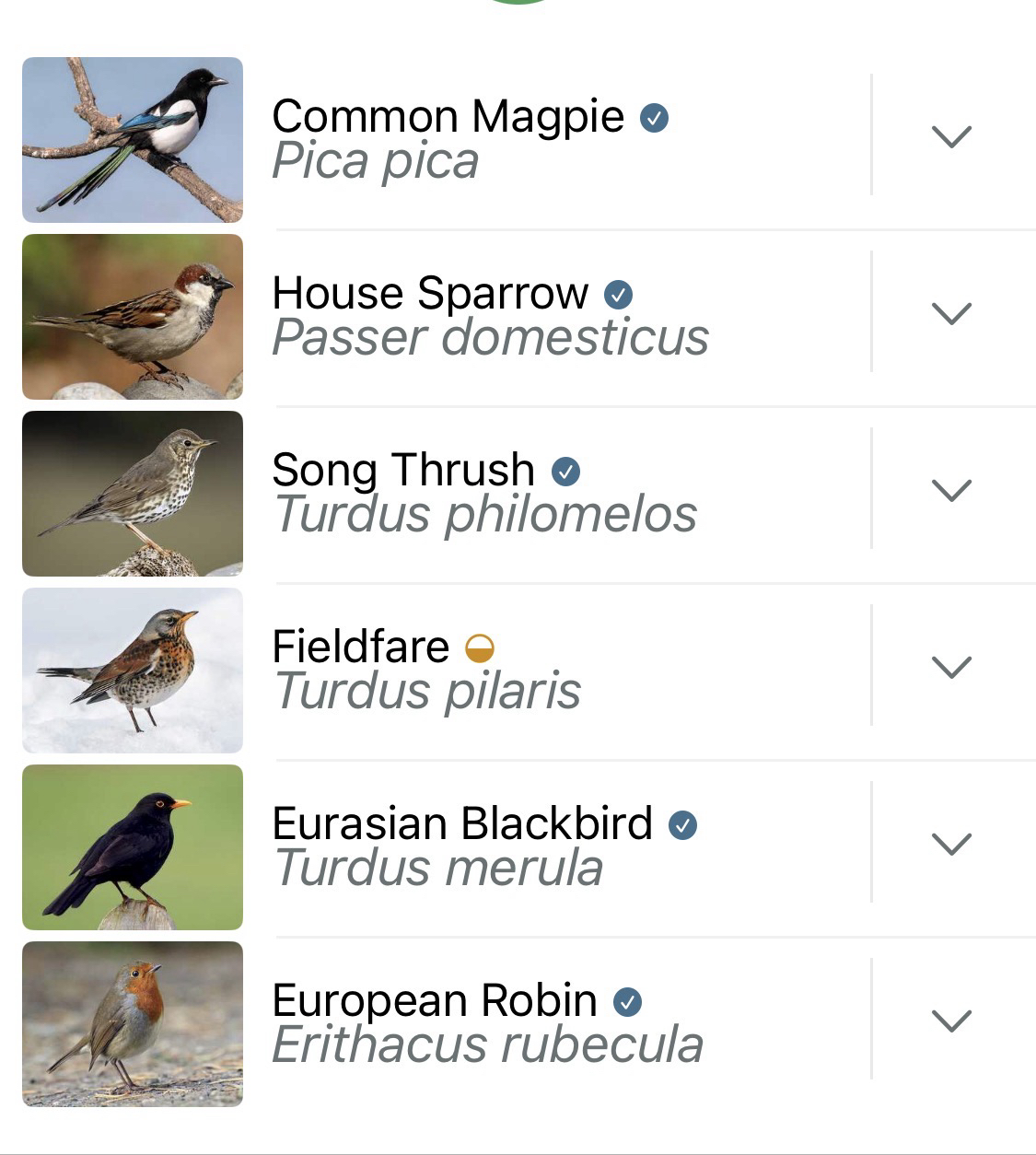View the European Robin photo

click(133, 1024)
